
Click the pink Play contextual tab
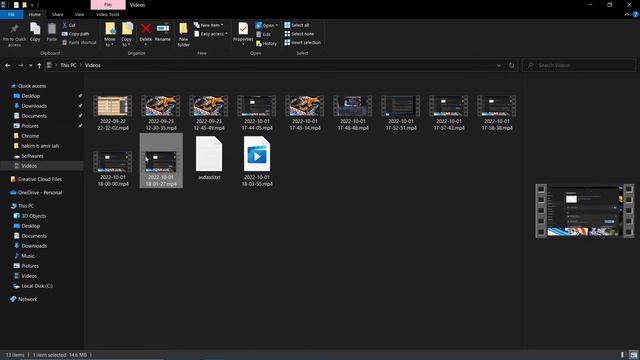108,5
